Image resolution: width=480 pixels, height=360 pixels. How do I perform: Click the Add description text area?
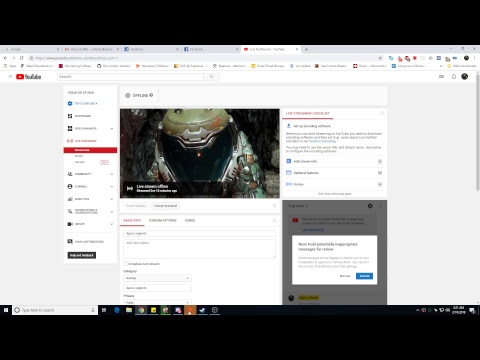click(199, 249)
